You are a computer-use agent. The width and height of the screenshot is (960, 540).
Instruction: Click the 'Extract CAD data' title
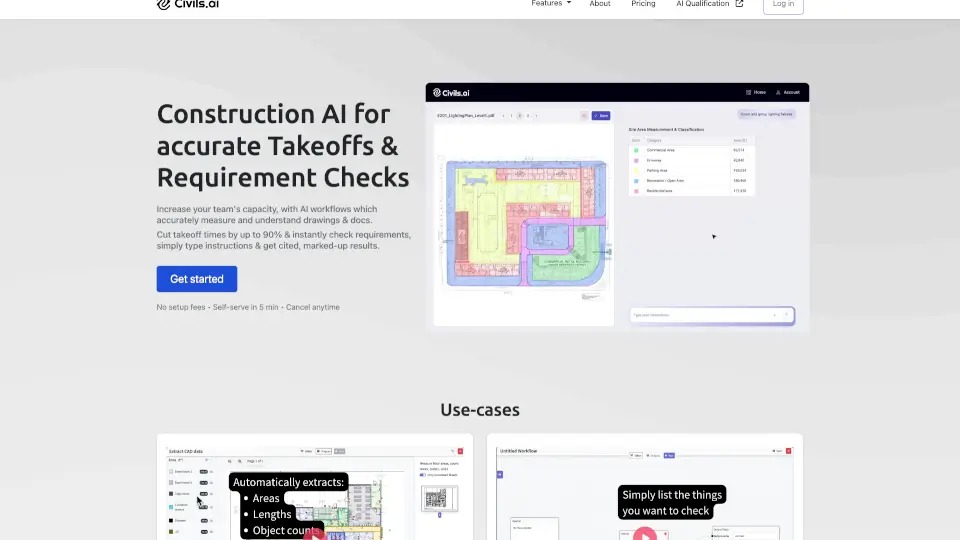[186, 451]
